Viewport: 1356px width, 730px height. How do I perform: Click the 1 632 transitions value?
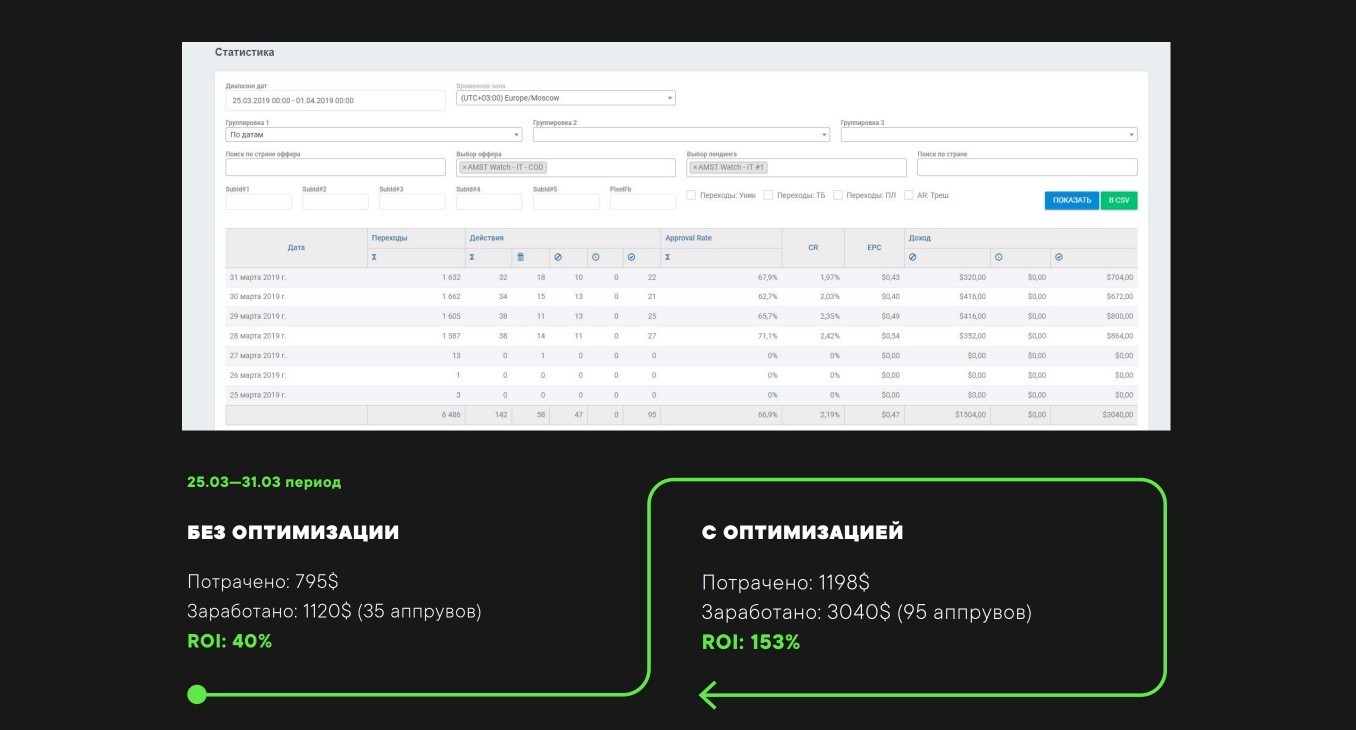(x=451, y=277)
